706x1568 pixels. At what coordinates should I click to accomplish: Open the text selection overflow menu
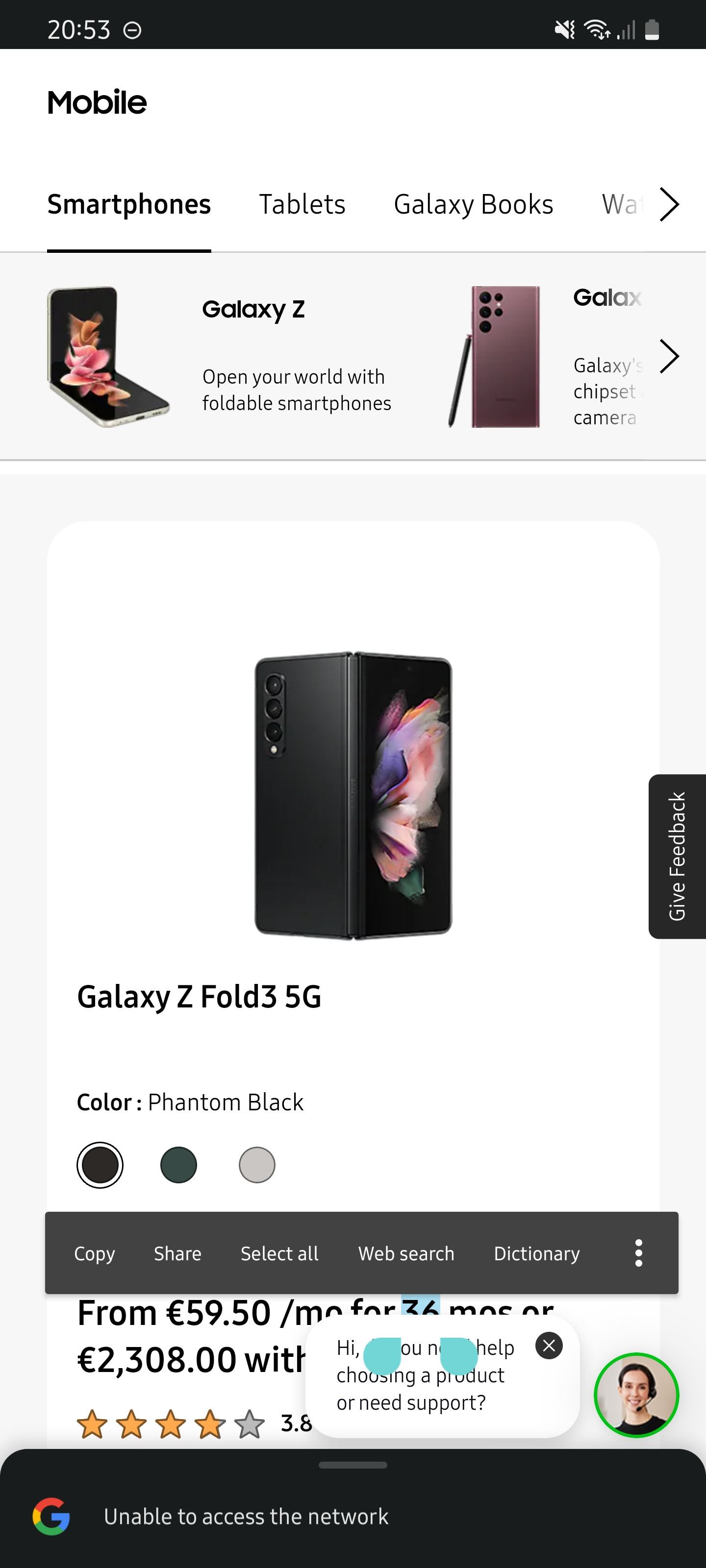(x=638, y=1253)
